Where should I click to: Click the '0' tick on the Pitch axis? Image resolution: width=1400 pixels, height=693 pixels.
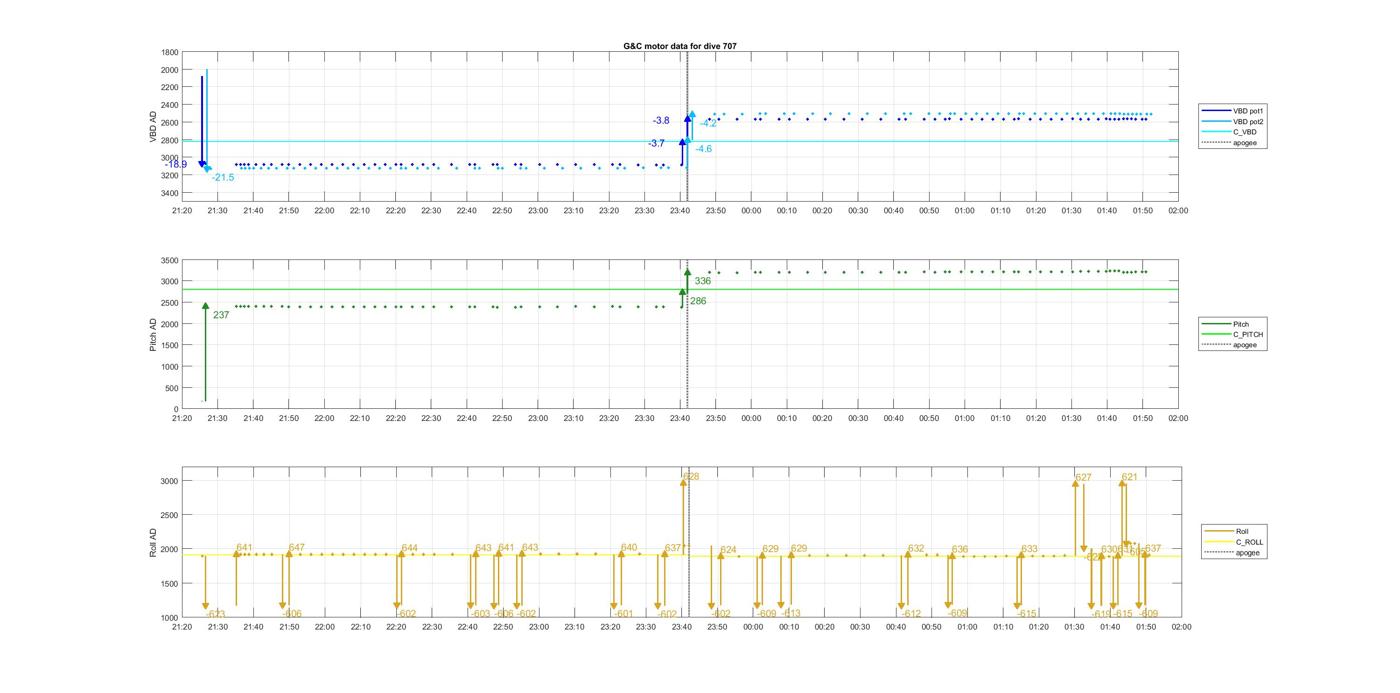click(x=176, y=409)
